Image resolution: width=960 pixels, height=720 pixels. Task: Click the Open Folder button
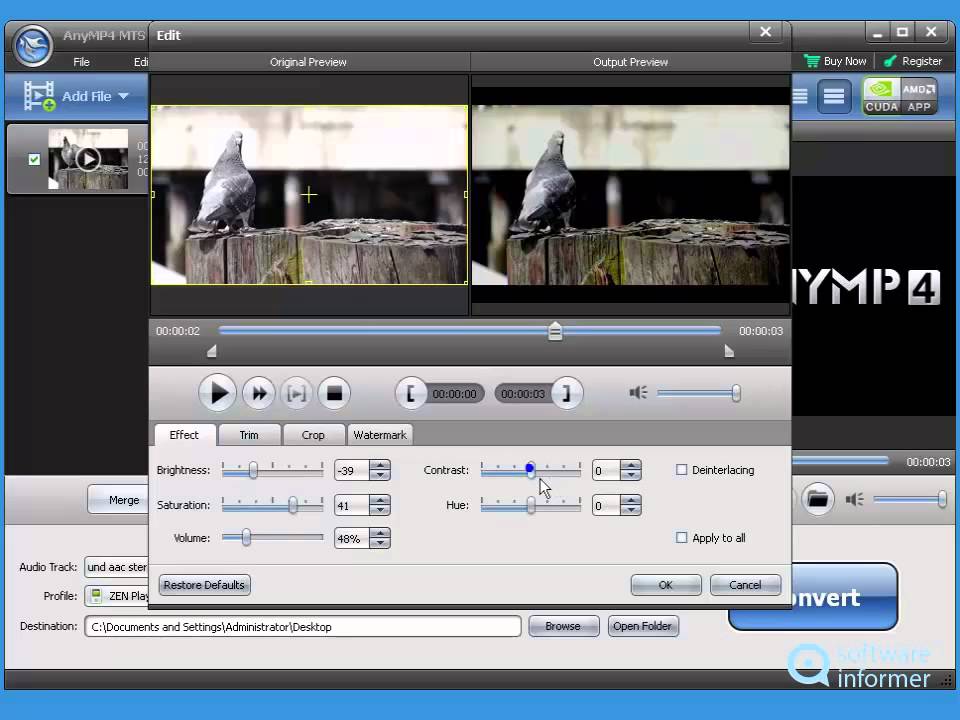(643, 626)
